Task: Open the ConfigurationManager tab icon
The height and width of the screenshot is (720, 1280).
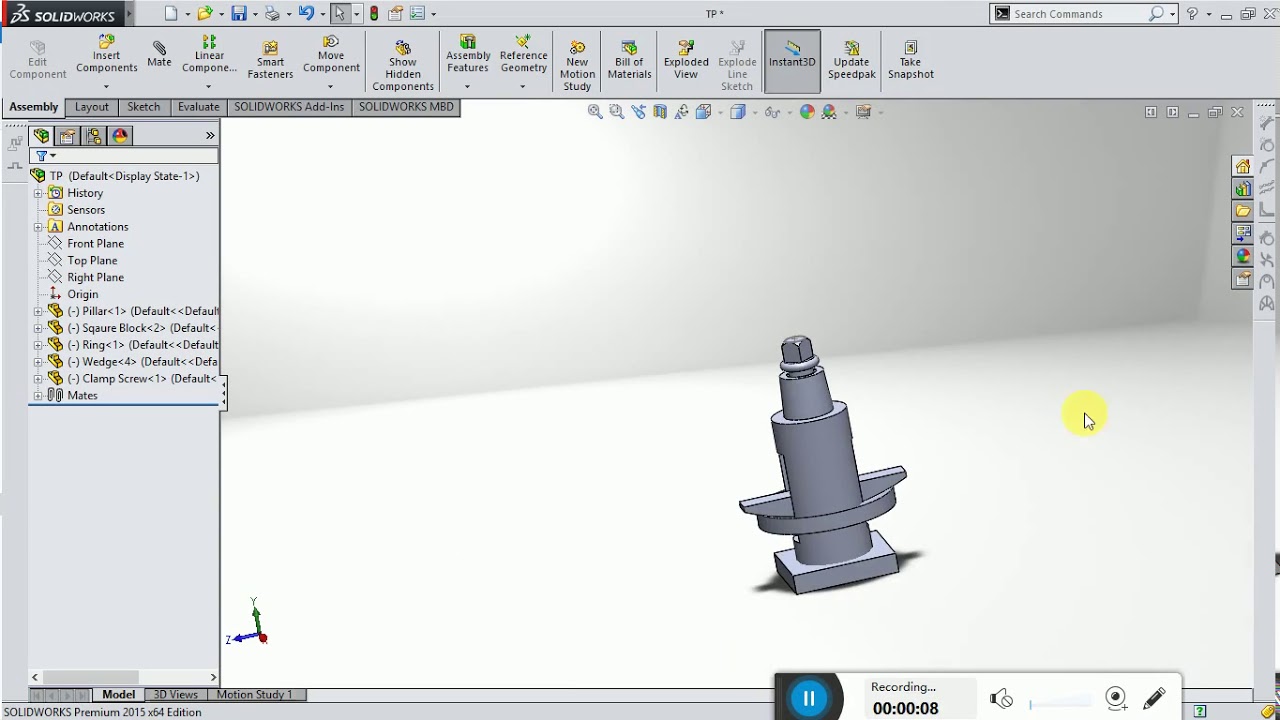Action: point(94,136)
